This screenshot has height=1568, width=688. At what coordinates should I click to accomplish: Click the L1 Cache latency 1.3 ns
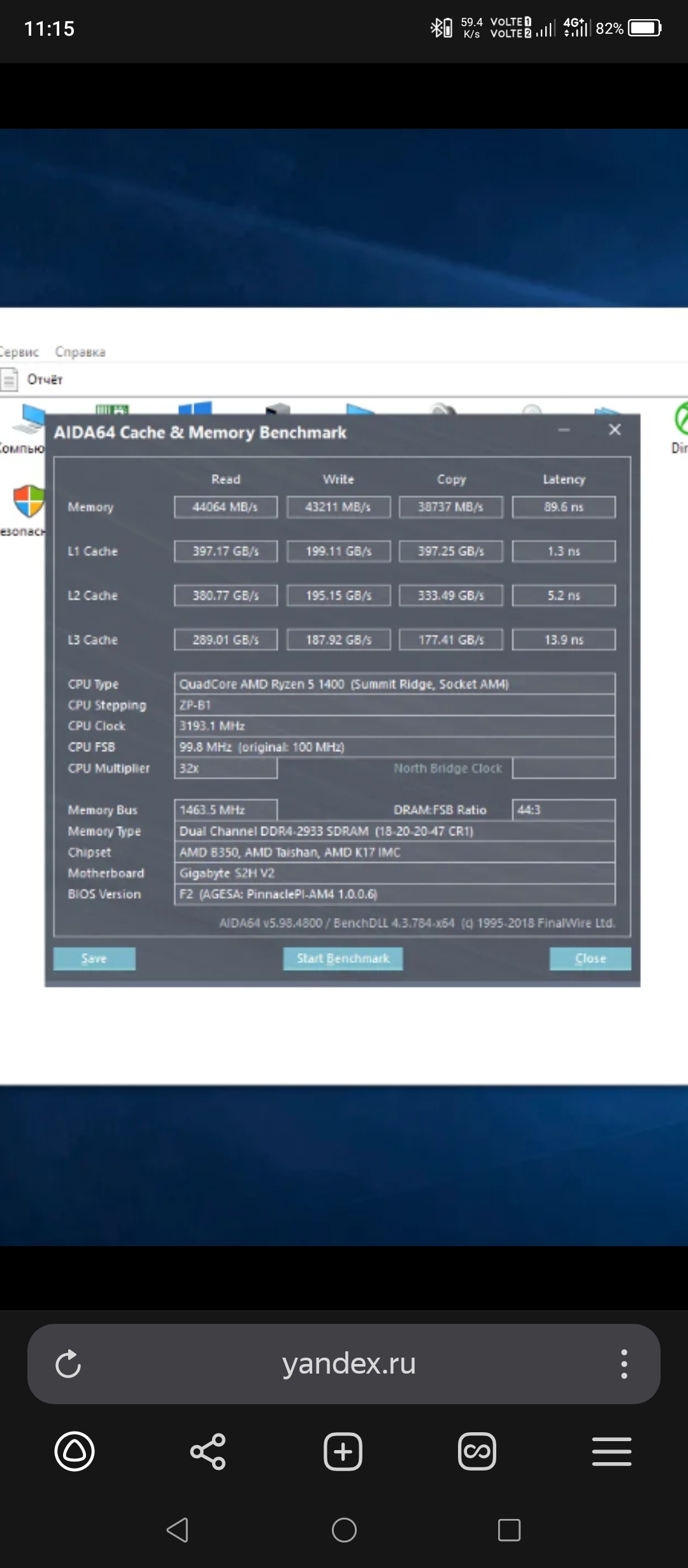click(x=564, y=551)
